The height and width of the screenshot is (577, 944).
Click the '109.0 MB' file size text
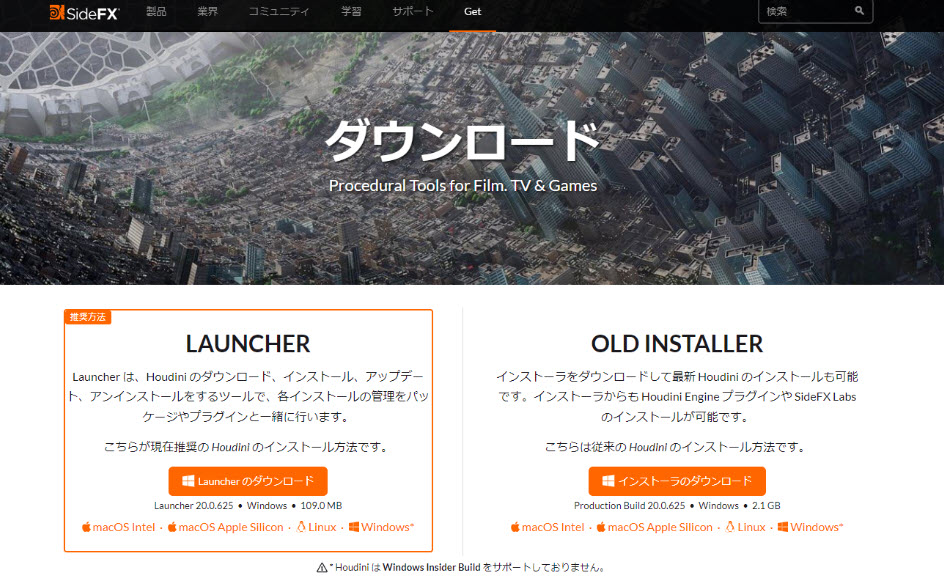321,505
